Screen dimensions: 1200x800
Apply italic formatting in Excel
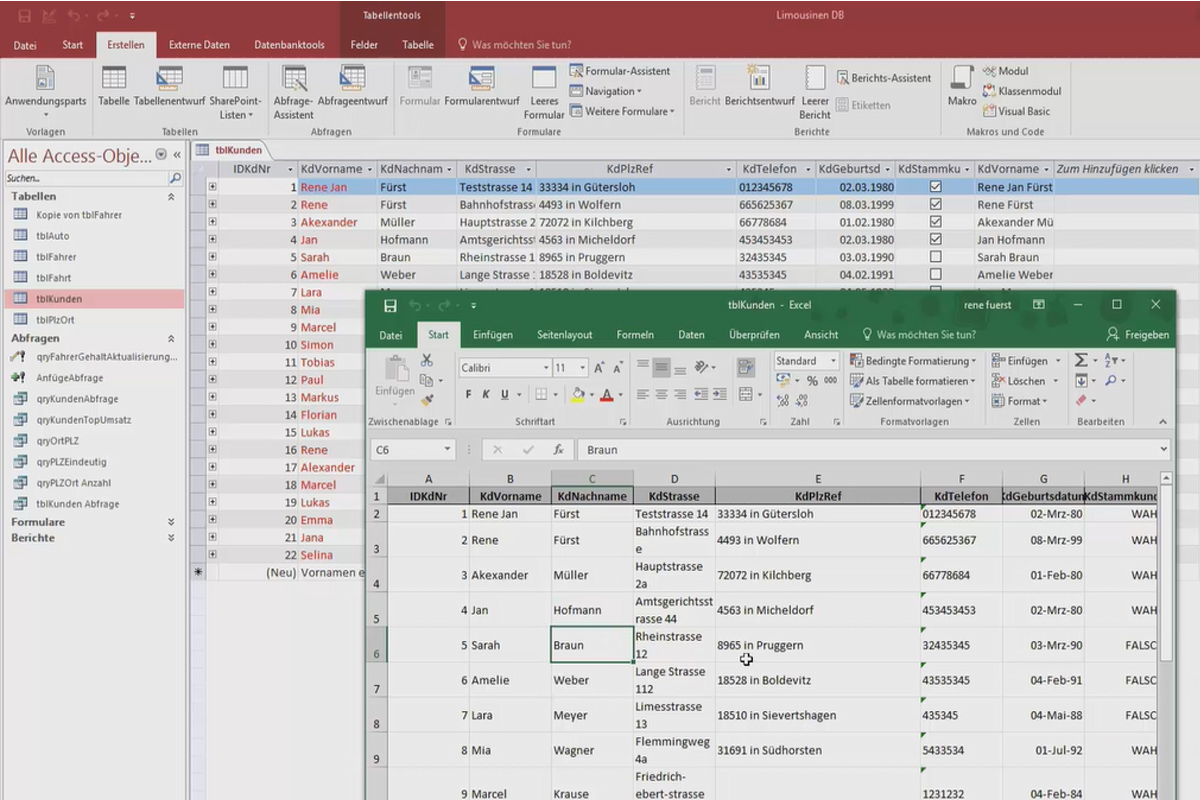coord(486,394)
